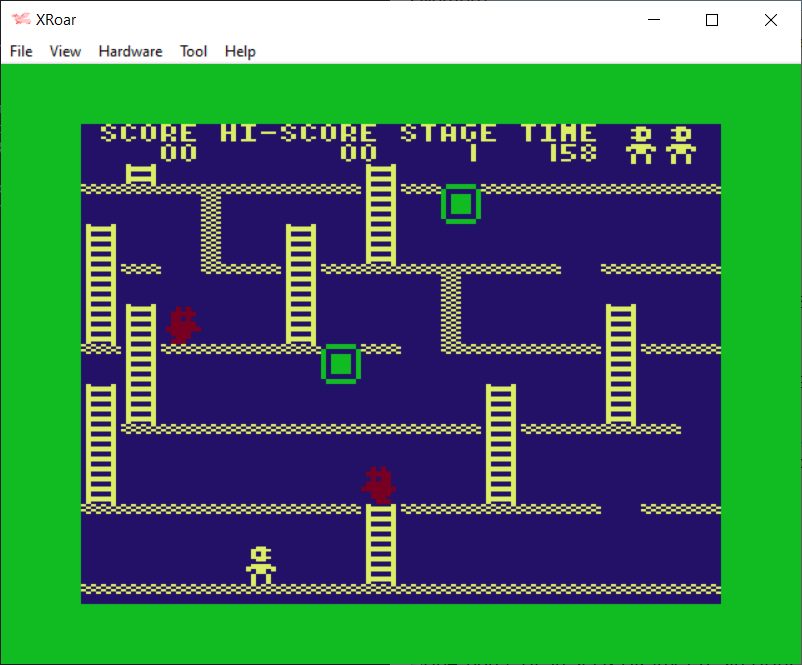This screenshot has height=665, width=802.
Task: Open the Hardware menu
Action: (130, 51)
